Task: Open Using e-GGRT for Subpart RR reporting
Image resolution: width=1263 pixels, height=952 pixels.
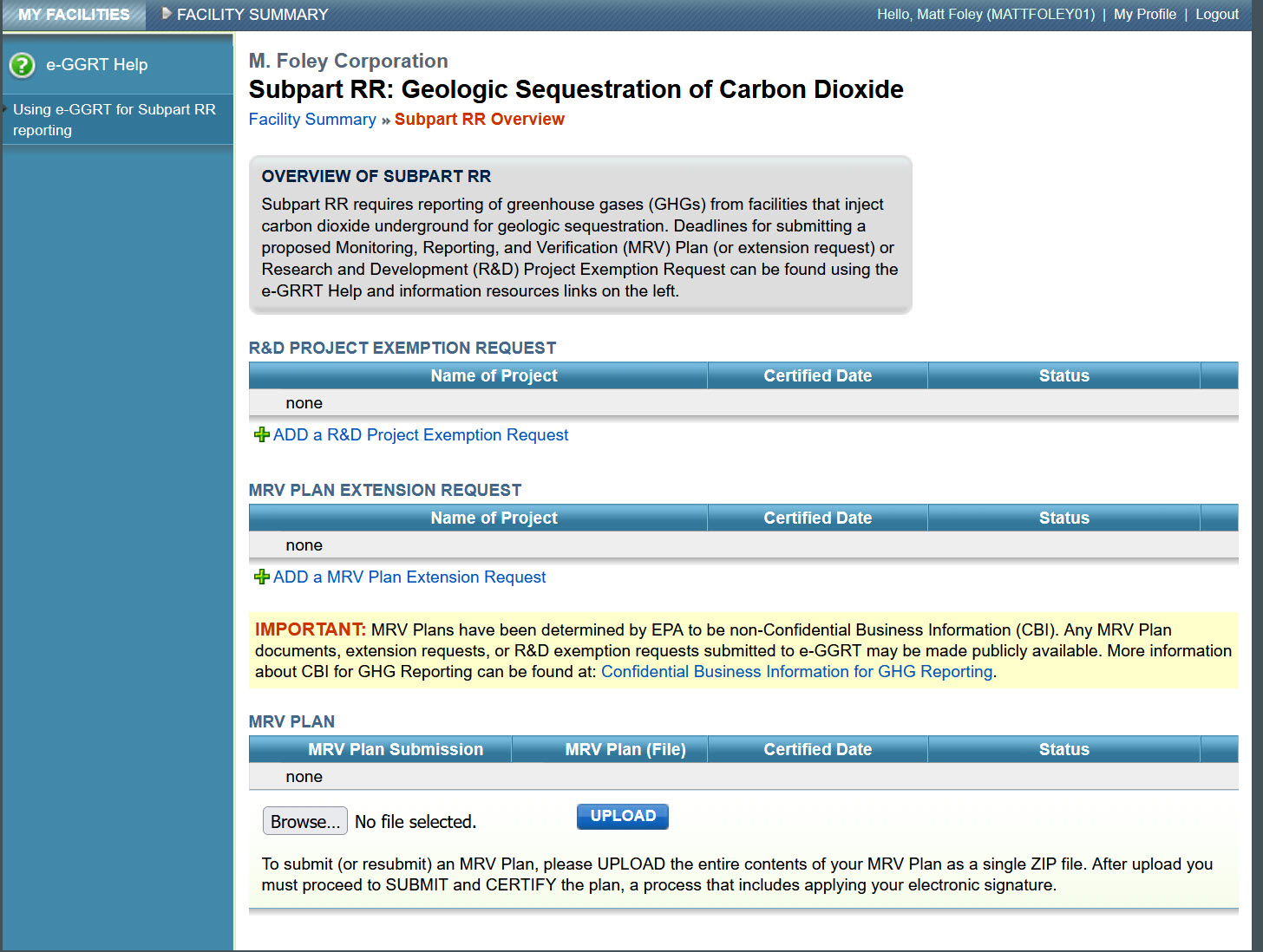Action: (115, 120)
